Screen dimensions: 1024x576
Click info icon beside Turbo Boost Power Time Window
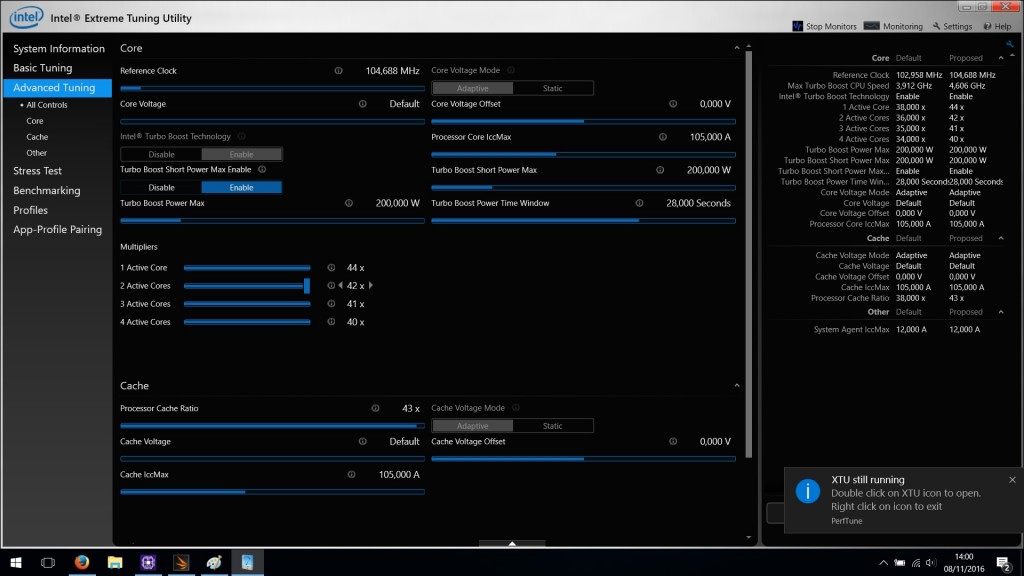point(639,203)
